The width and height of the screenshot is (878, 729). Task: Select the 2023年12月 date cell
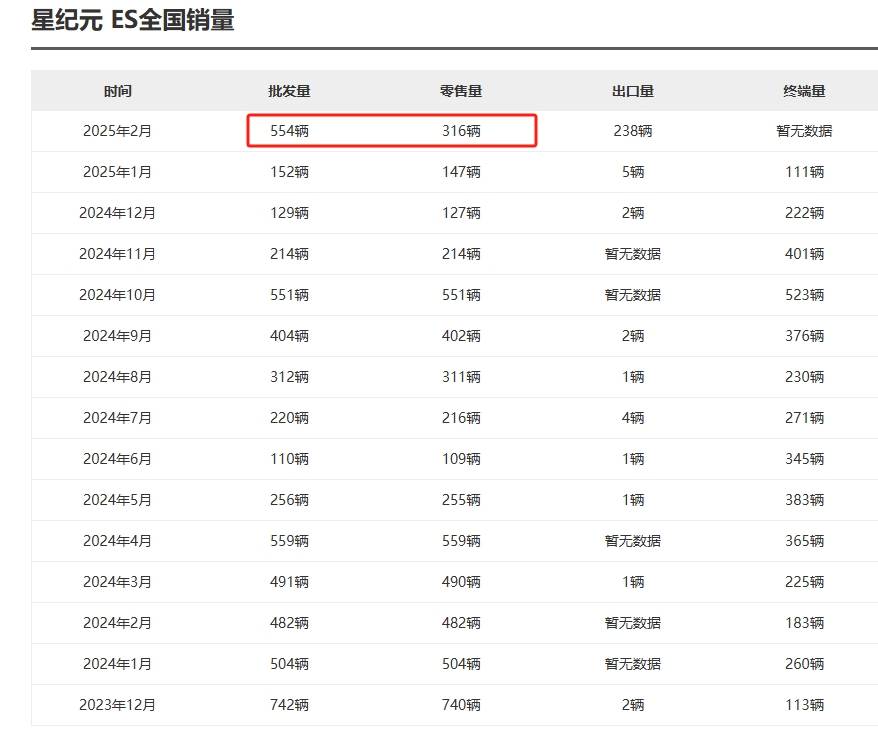118,704
